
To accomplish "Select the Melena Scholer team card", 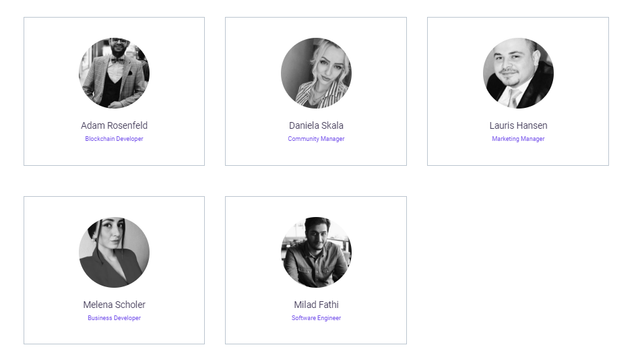I will (114, 270).
